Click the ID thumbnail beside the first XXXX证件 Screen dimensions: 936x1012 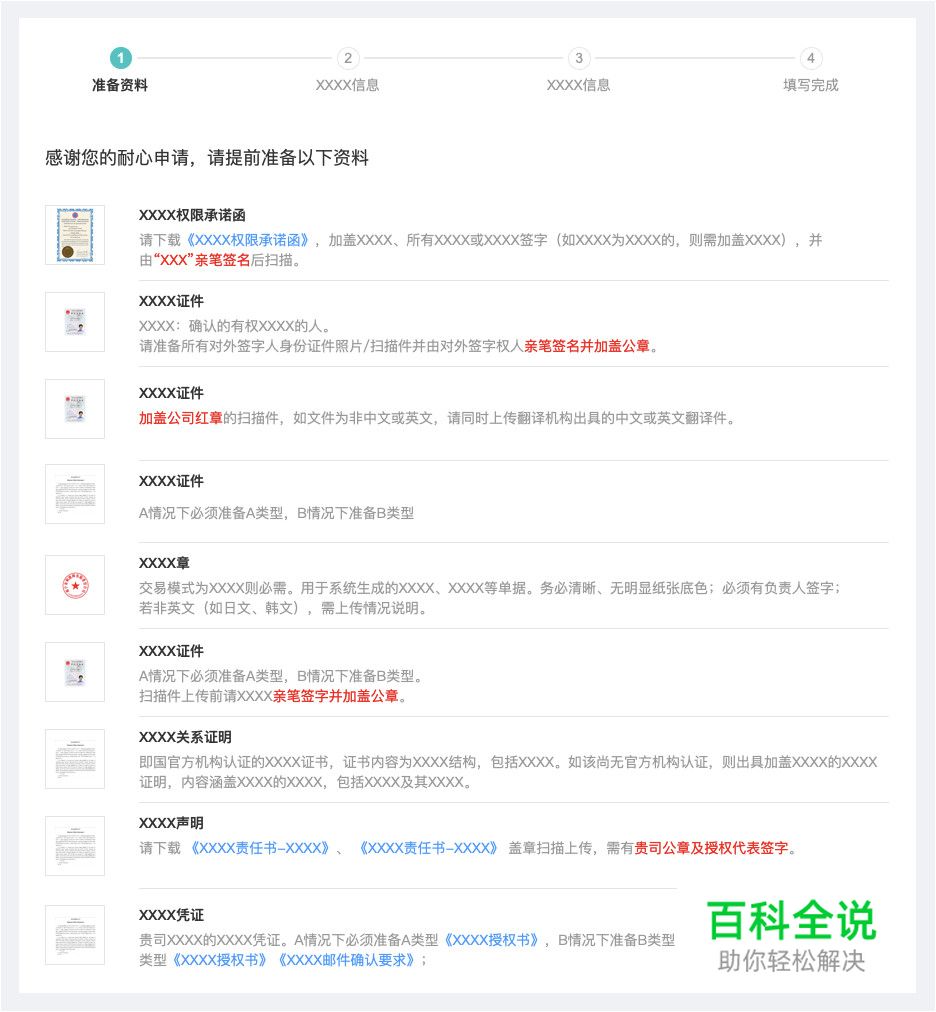click(x=74, y=322)
